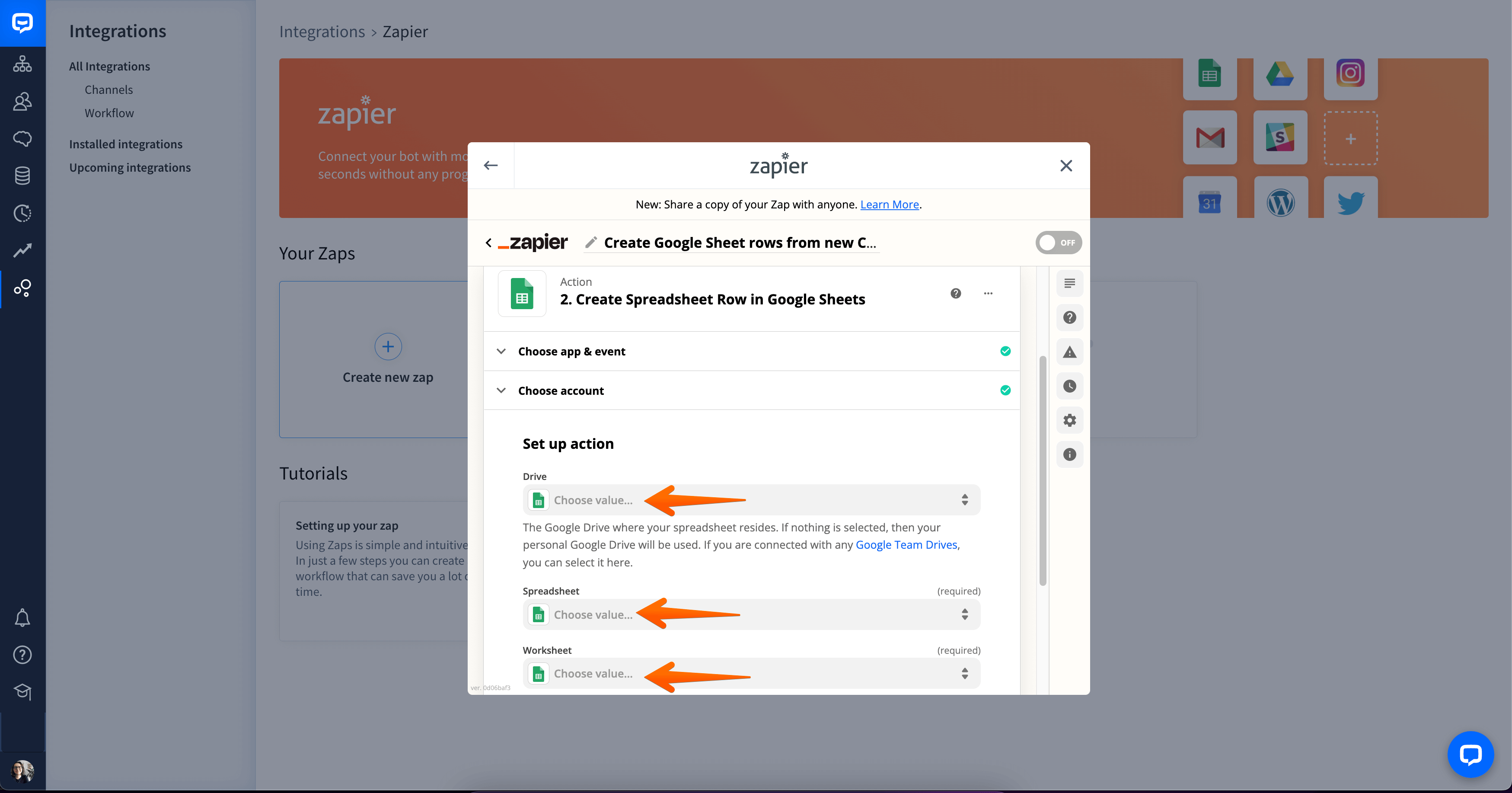The image size is (1512, 793).
Task: Click the Zap editor vertical scrollbar
Action: click(x=1043, y=470)
